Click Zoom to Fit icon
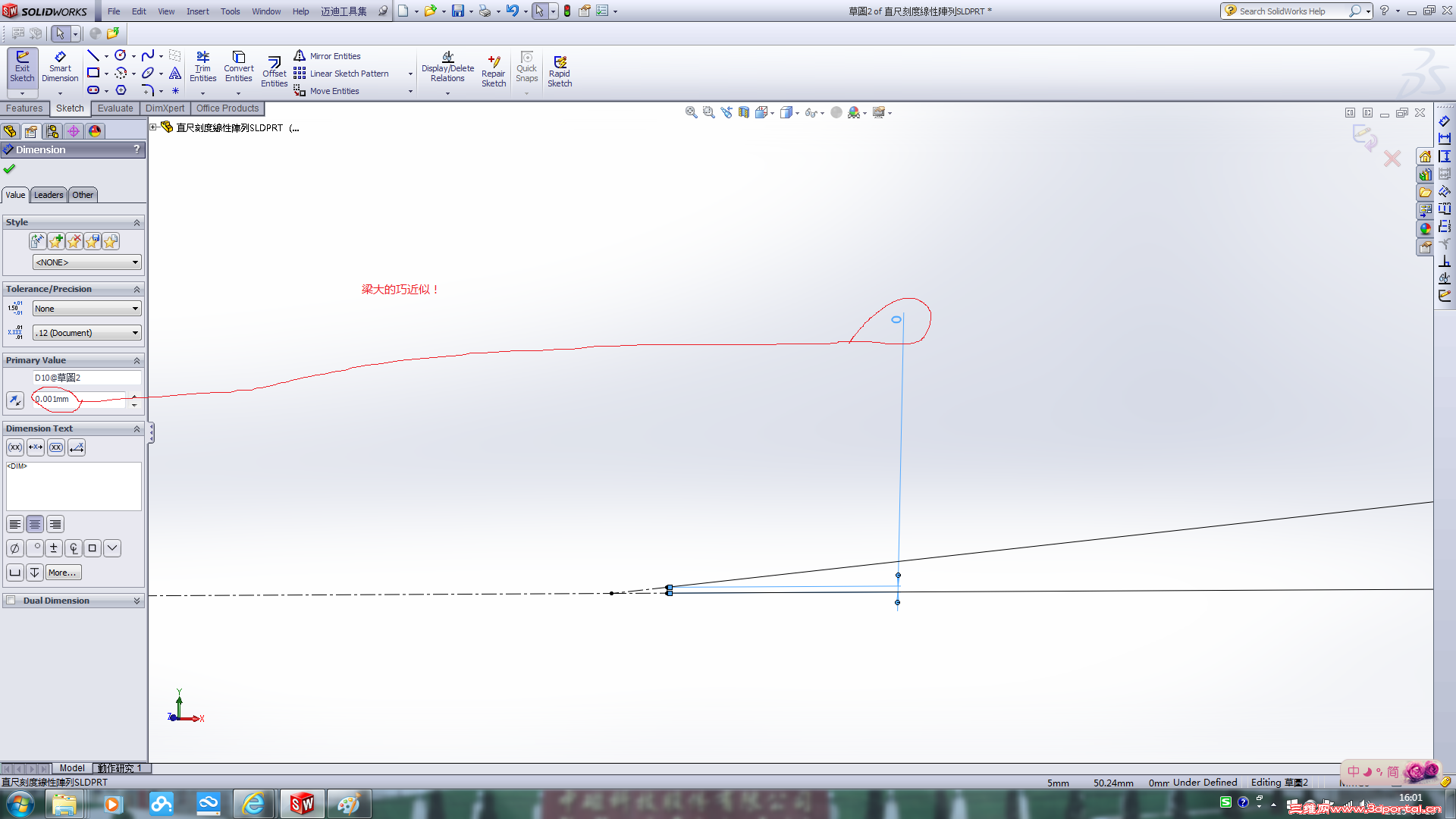 pos(691,112)
